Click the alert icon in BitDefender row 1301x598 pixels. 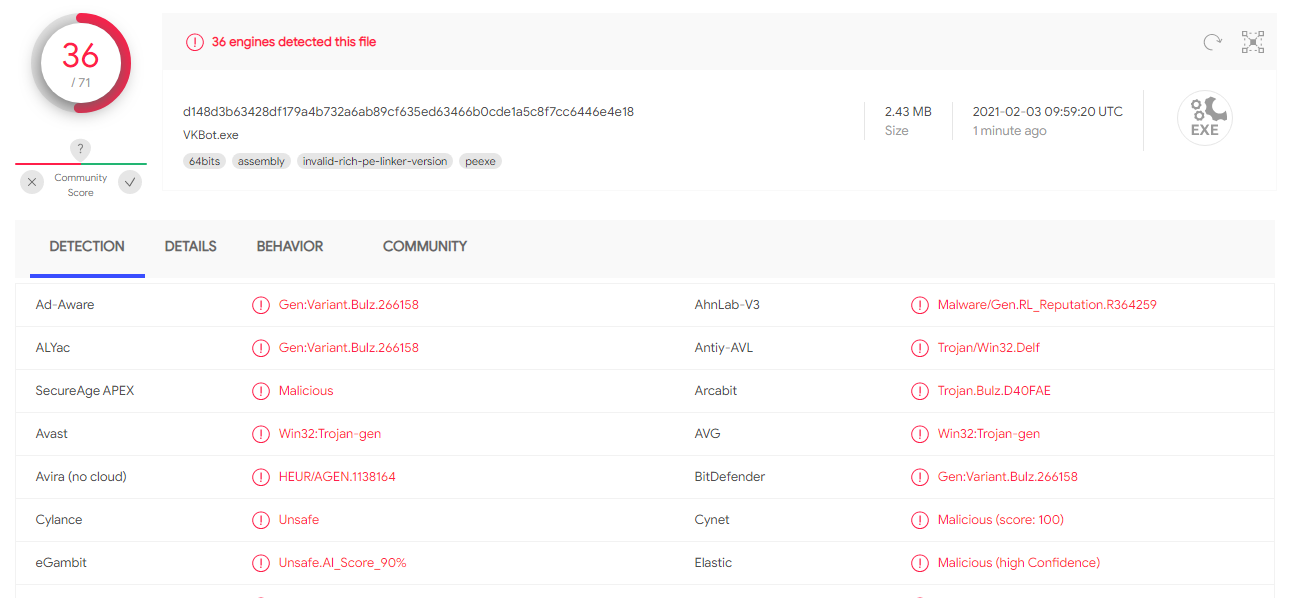coord(920,477)
